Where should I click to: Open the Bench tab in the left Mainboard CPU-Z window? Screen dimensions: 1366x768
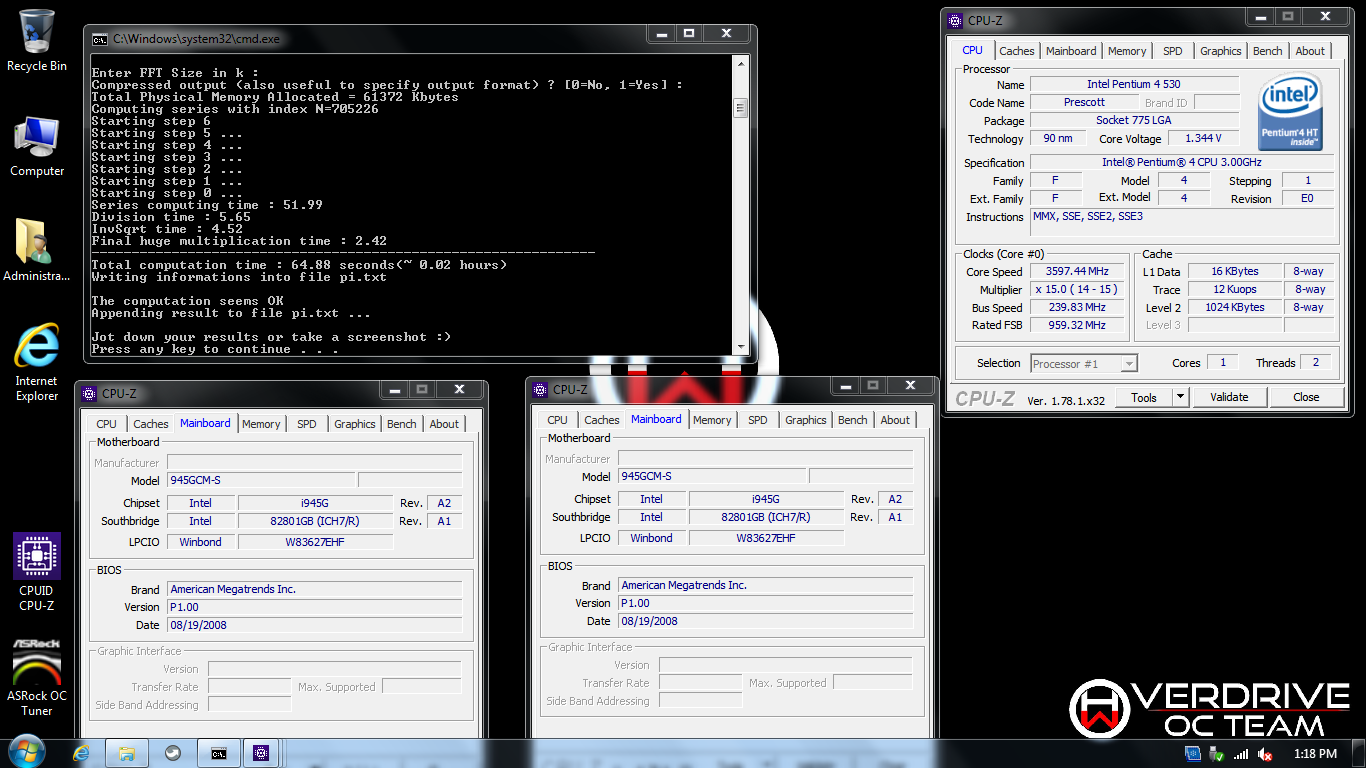coord(402,424)
